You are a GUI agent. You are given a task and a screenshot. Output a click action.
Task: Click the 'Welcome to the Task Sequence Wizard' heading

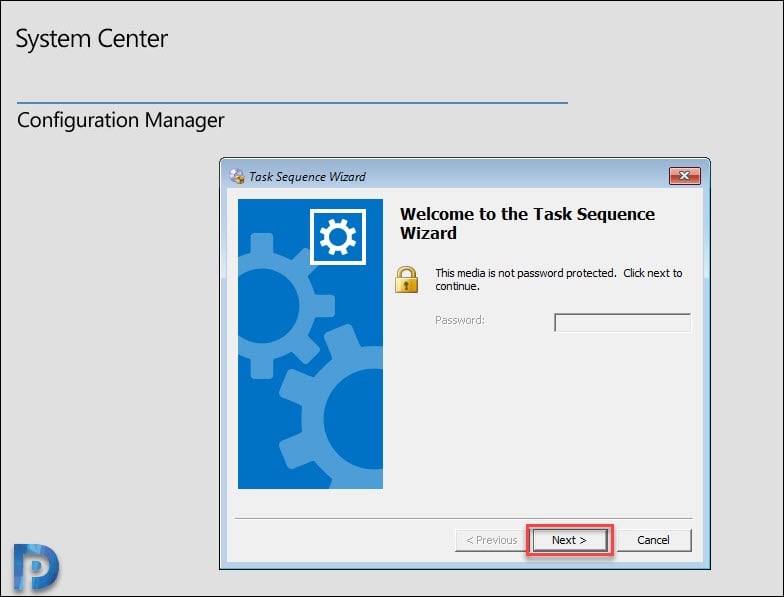[528, 224]
